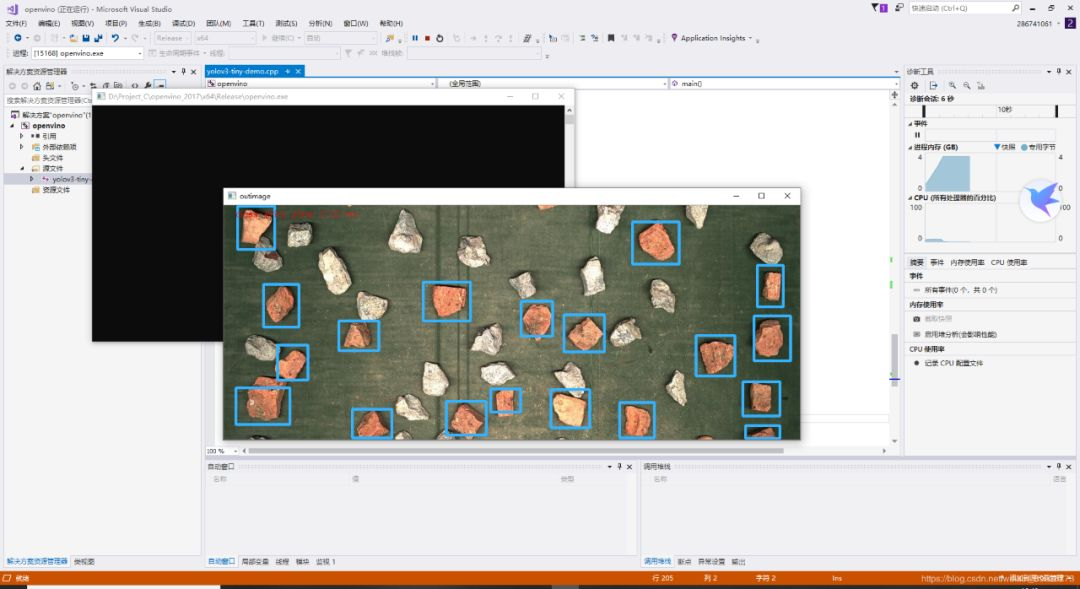The image size is (1080, 589).
Task: Pin the auto window panel
Action: (x=619, y=466)
